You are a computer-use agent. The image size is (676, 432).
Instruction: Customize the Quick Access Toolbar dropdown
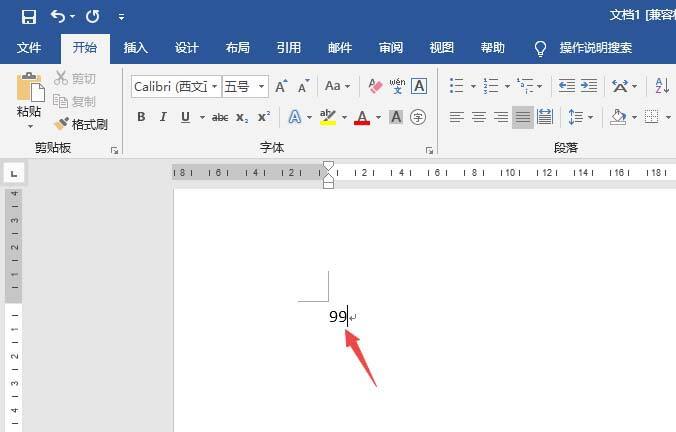[x=122, y=17]
